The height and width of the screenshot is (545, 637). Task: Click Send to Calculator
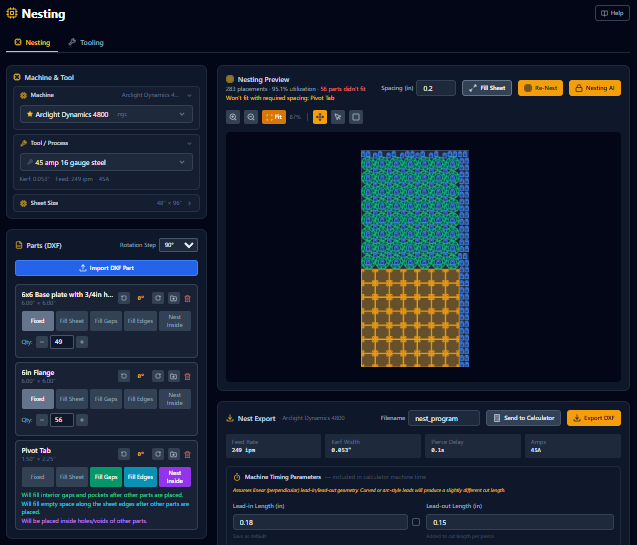click(x=523, y=418)
